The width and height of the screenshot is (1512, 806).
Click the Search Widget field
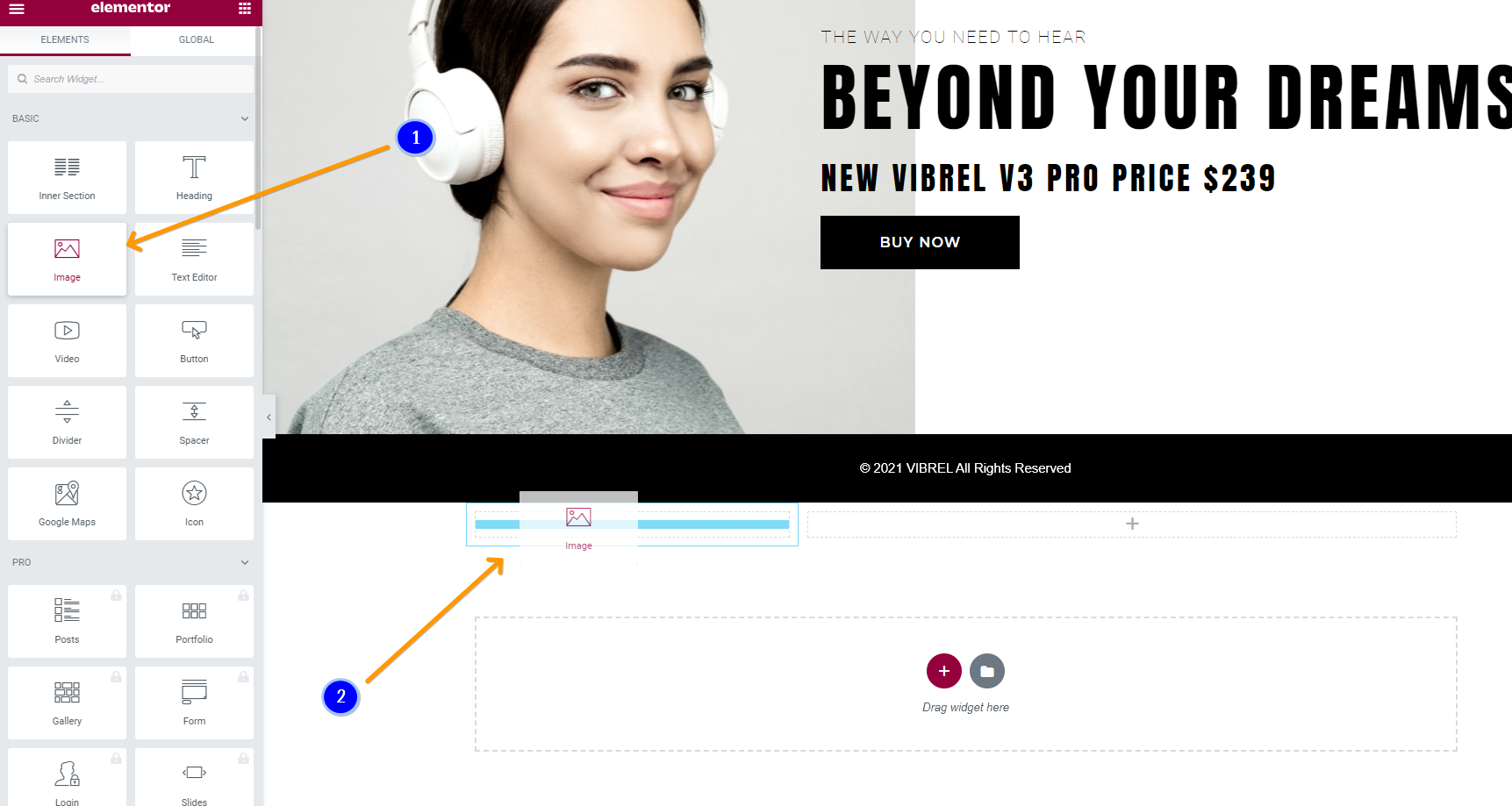point(131,79)
